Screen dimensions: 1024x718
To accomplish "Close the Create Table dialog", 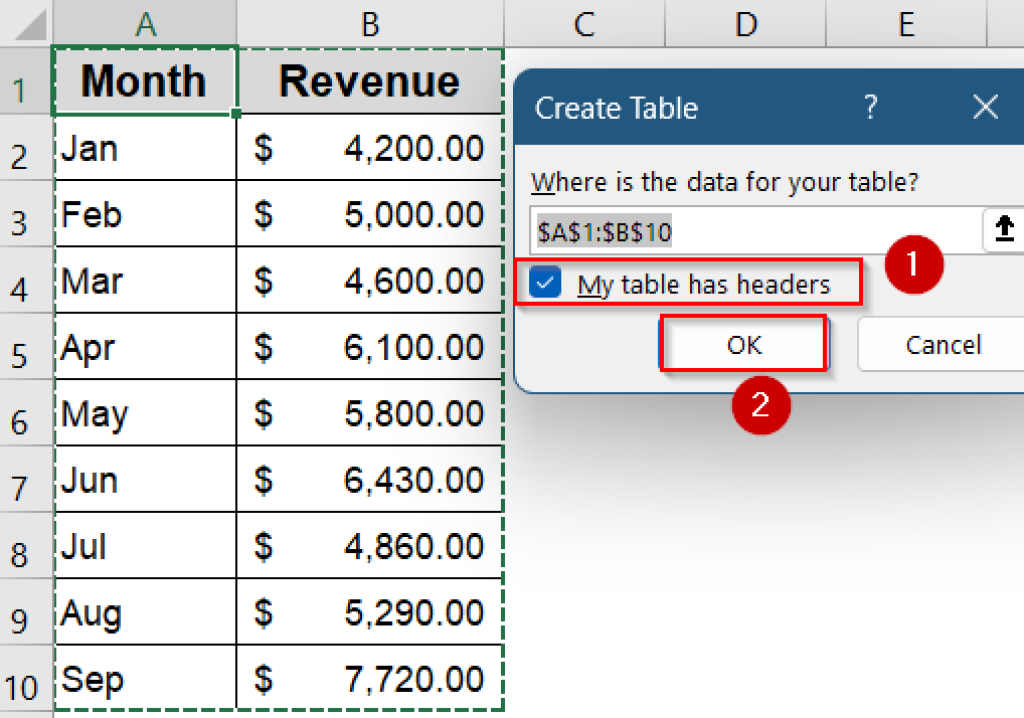I will 985,107.
